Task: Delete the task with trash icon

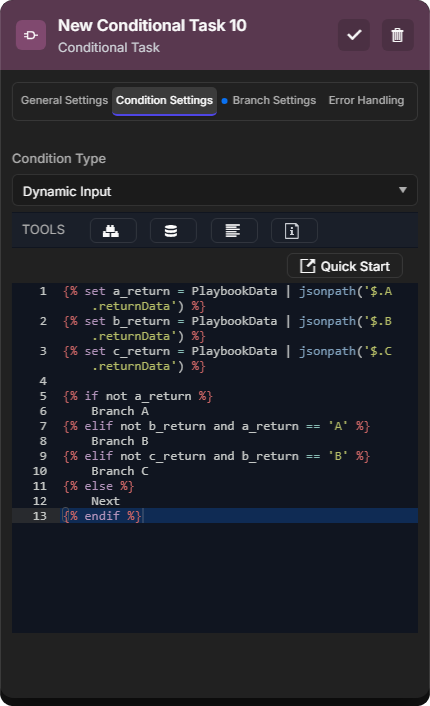Action: [397, 35]
